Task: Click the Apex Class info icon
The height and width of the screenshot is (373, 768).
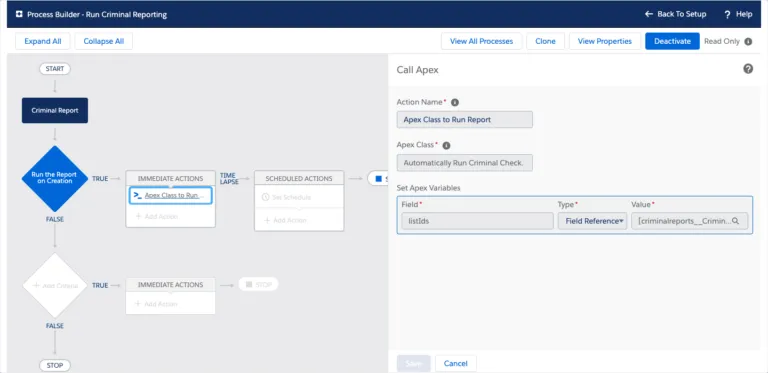Action: coord(446,145)
